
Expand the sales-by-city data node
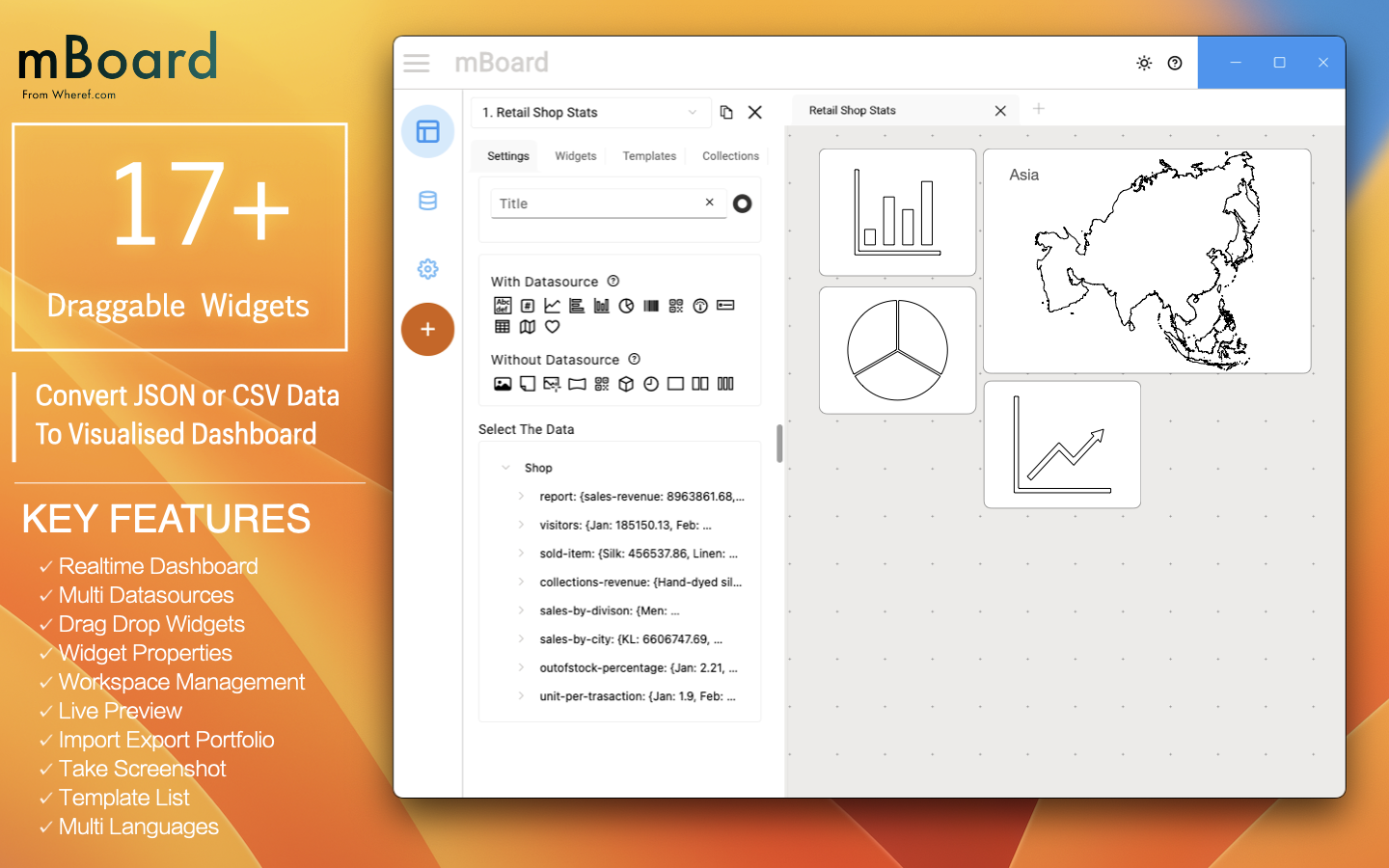pyautogui.click(x=521, y=639)
